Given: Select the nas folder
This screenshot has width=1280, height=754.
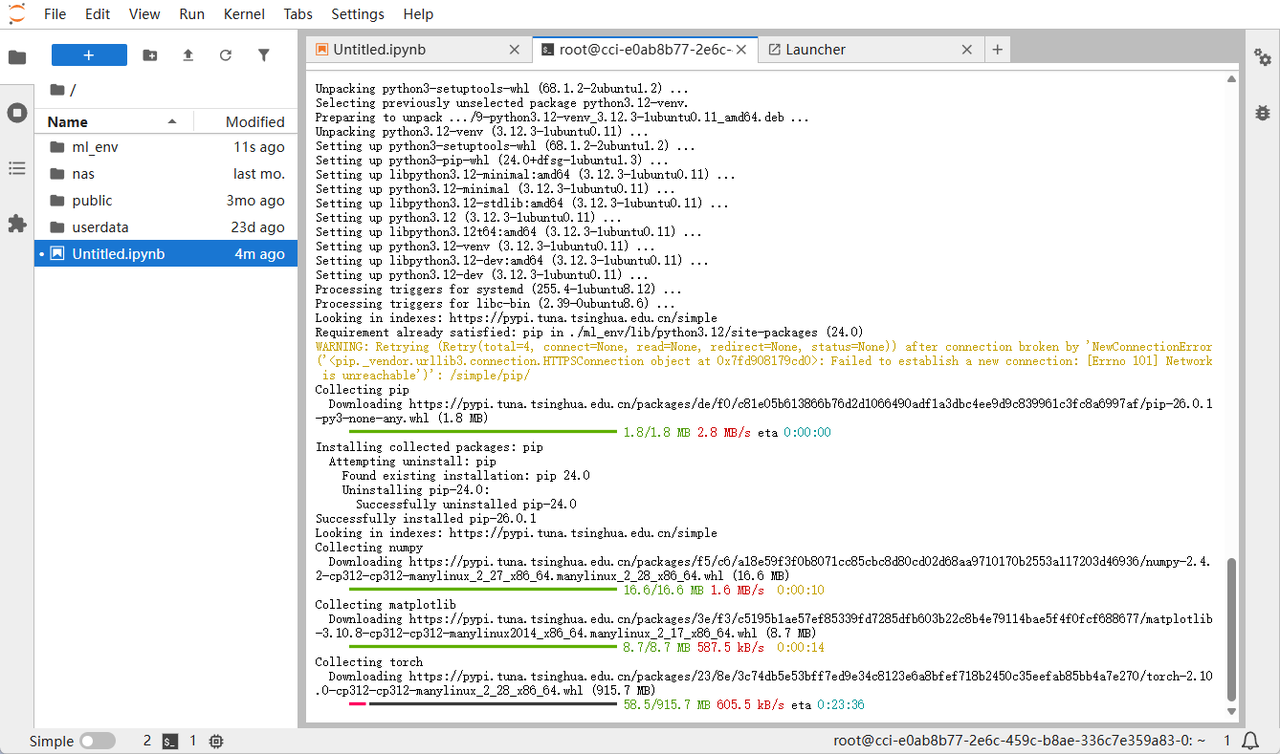Looking at the screenshot, I should click(x=166, y=174).
